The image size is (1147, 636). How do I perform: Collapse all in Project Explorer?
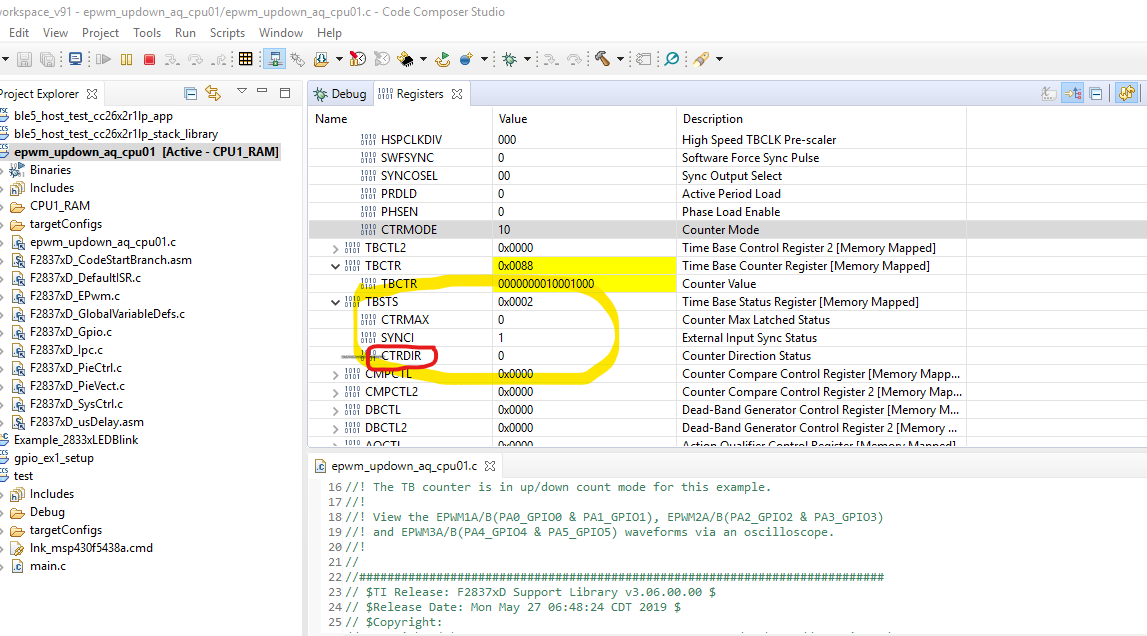coord(191,93)
